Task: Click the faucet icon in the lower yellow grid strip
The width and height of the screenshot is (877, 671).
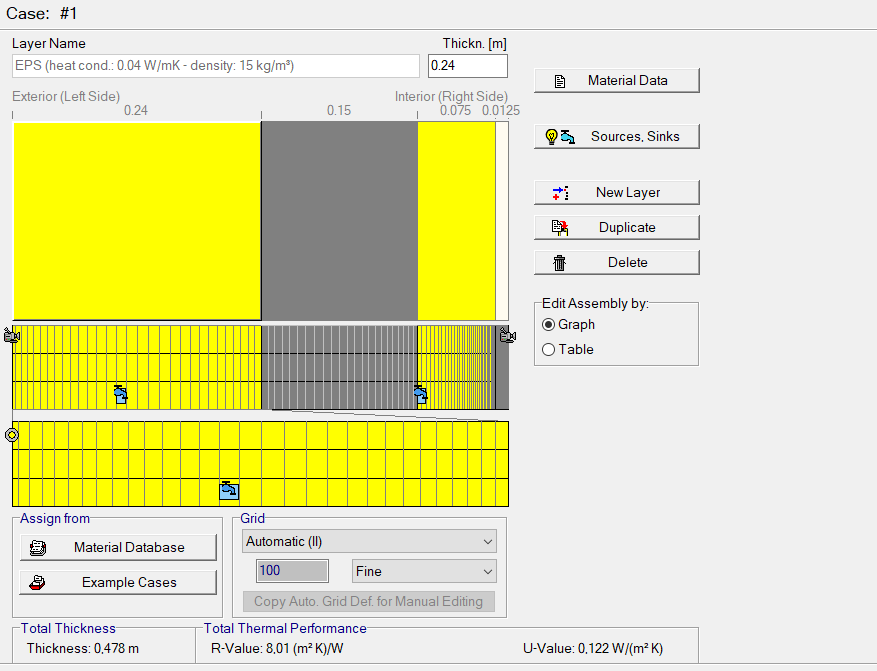Action: tap(228, 490)
